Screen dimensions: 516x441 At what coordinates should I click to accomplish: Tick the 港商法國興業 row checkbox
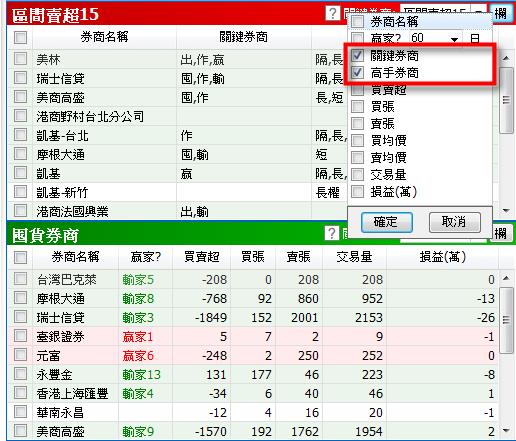pyautogui.click(x=21, y=211)
